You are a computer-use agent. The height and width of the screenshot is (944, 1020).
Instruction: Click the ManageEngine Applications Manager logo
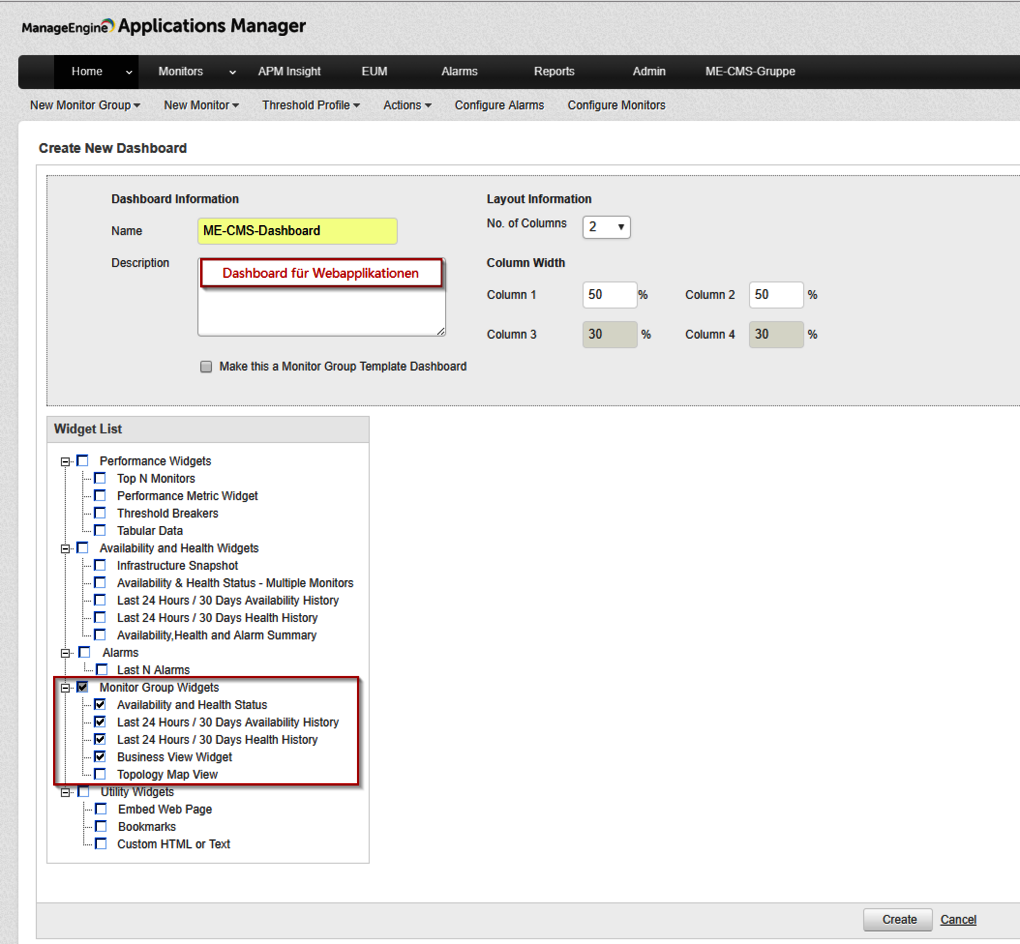(x=163, y=26)
